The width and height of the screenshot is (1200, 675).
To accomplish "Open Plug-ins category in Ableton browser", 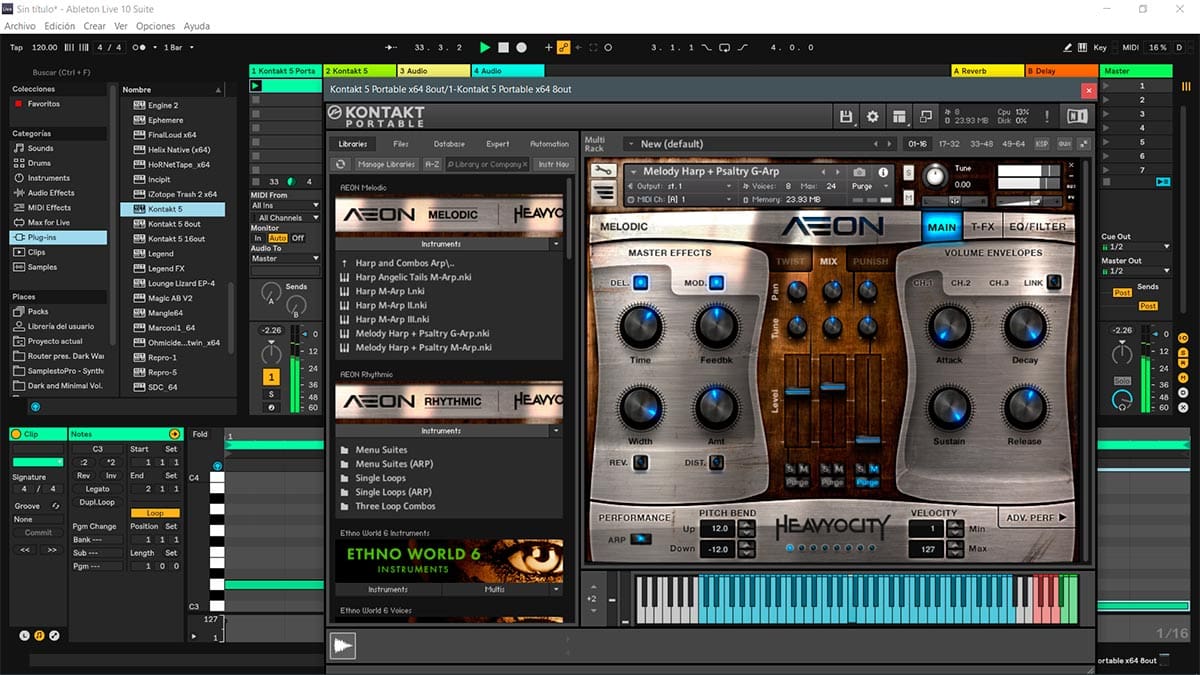I will pyautogui.click(x=58, y=237).
